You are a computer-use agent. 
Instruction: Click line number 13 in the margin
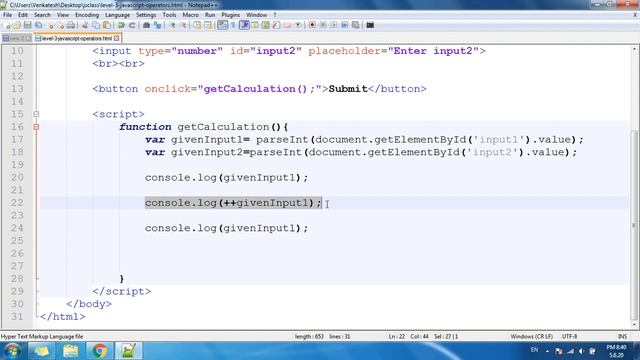[x=17, y=89]
